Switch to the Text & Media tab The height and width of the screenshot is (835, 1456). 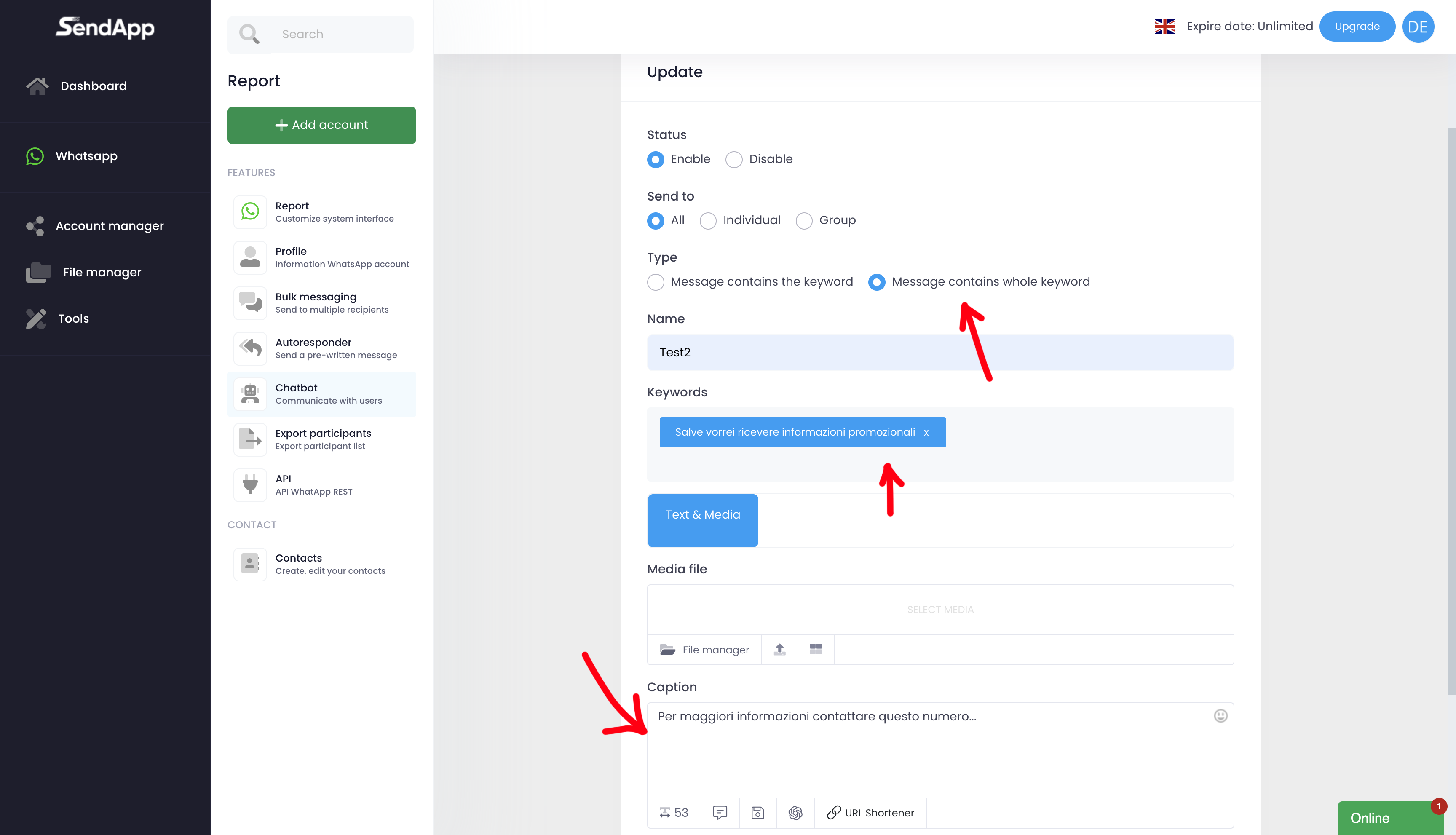pos(702,515)
